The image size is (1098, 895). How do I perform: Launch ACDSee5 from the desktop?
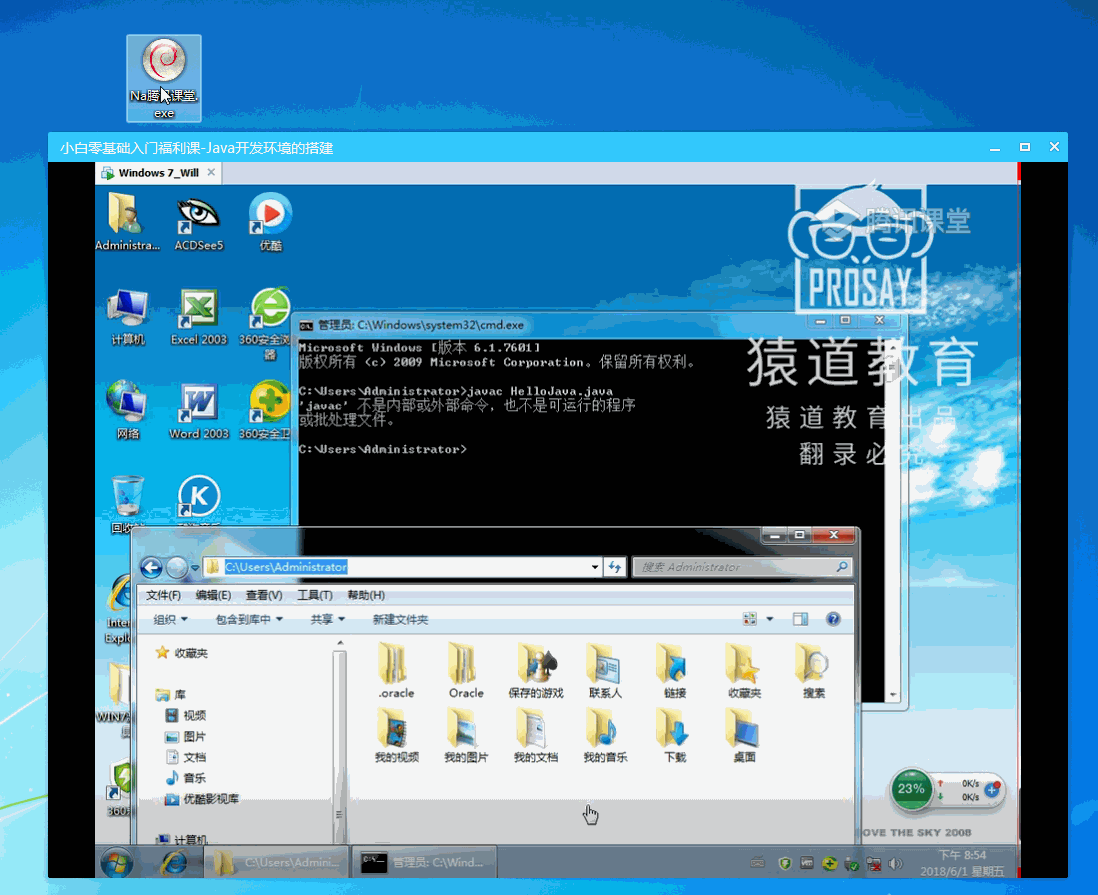pos(199,222)
